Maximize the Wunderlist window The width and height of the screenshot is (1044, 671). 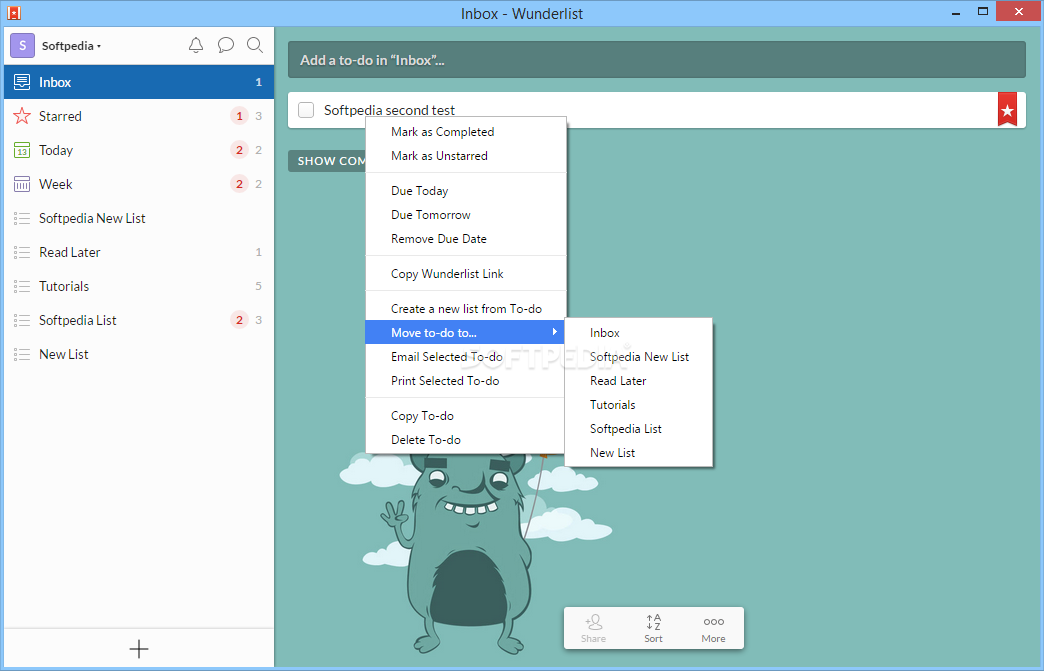[x=983, y=11]
